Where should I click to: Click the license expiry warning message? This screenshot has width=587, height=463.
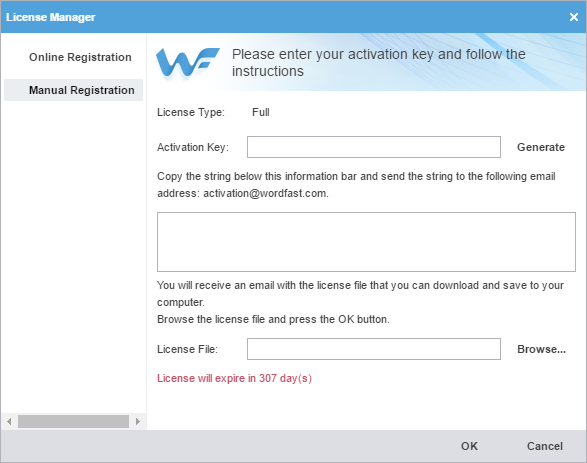[x=234, y=378]
